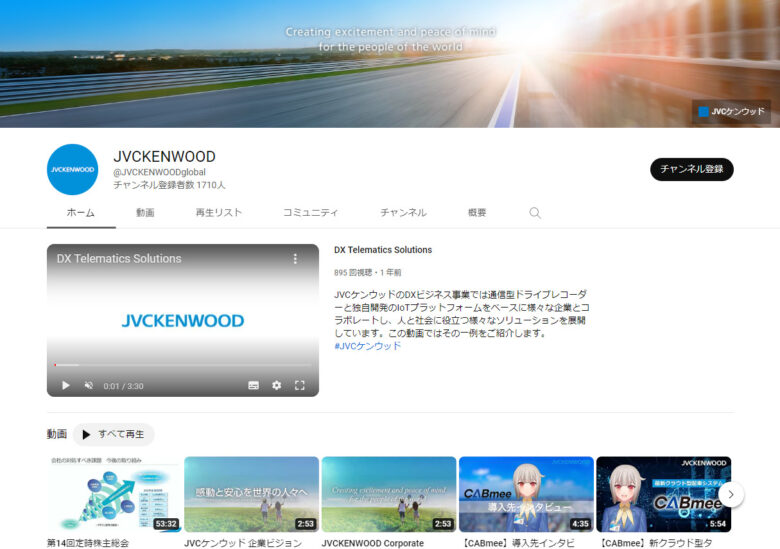Seek on the video progress bar
The width and height of the screenshot is (780, 549).
click(x=183, y=365)
